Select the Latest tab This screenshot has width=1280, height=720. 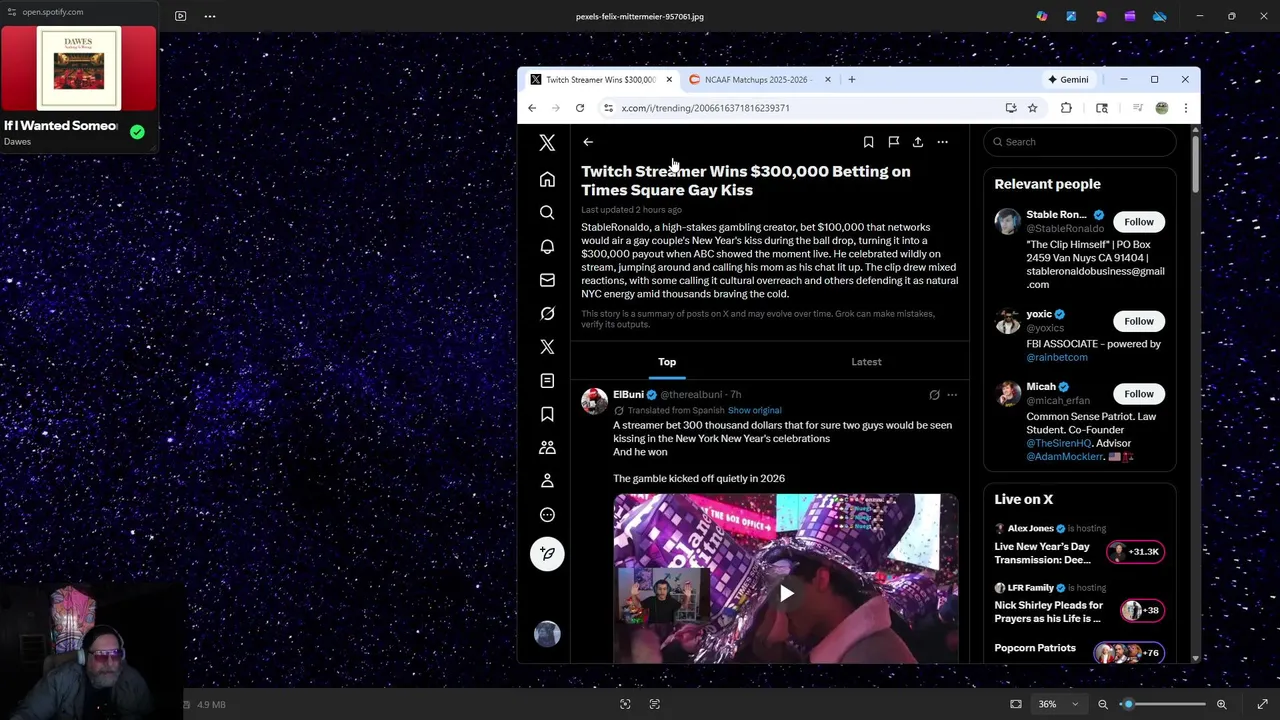click(x=866, y=362)
